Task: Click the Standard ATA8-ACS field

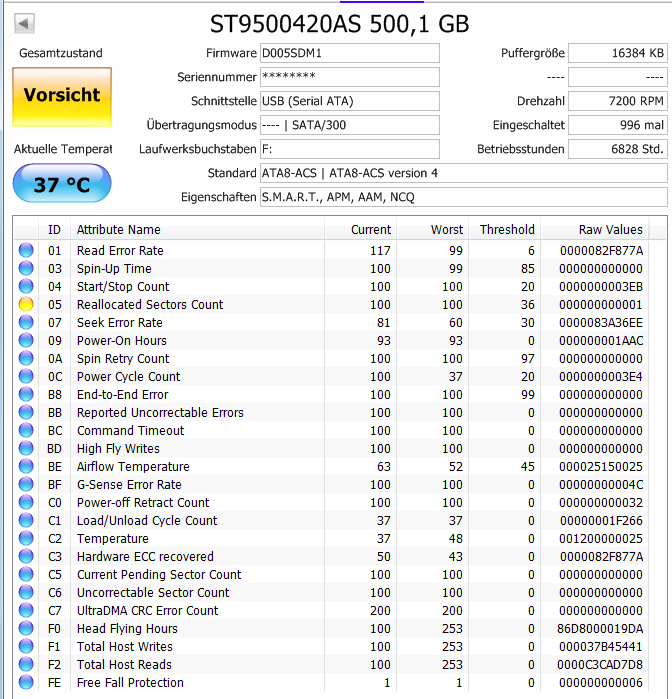Action: point(464,173)
